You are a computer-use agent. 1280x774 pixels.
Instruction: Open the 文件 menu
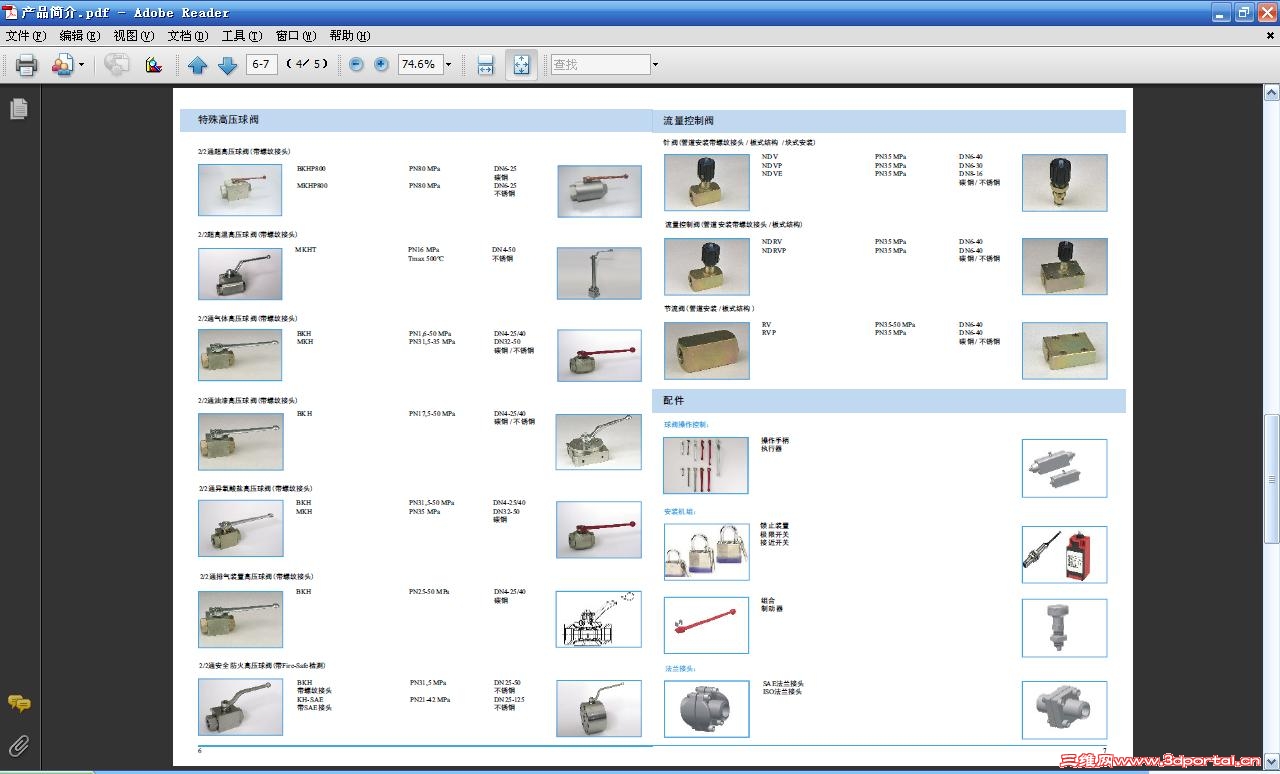coord(26,36)
